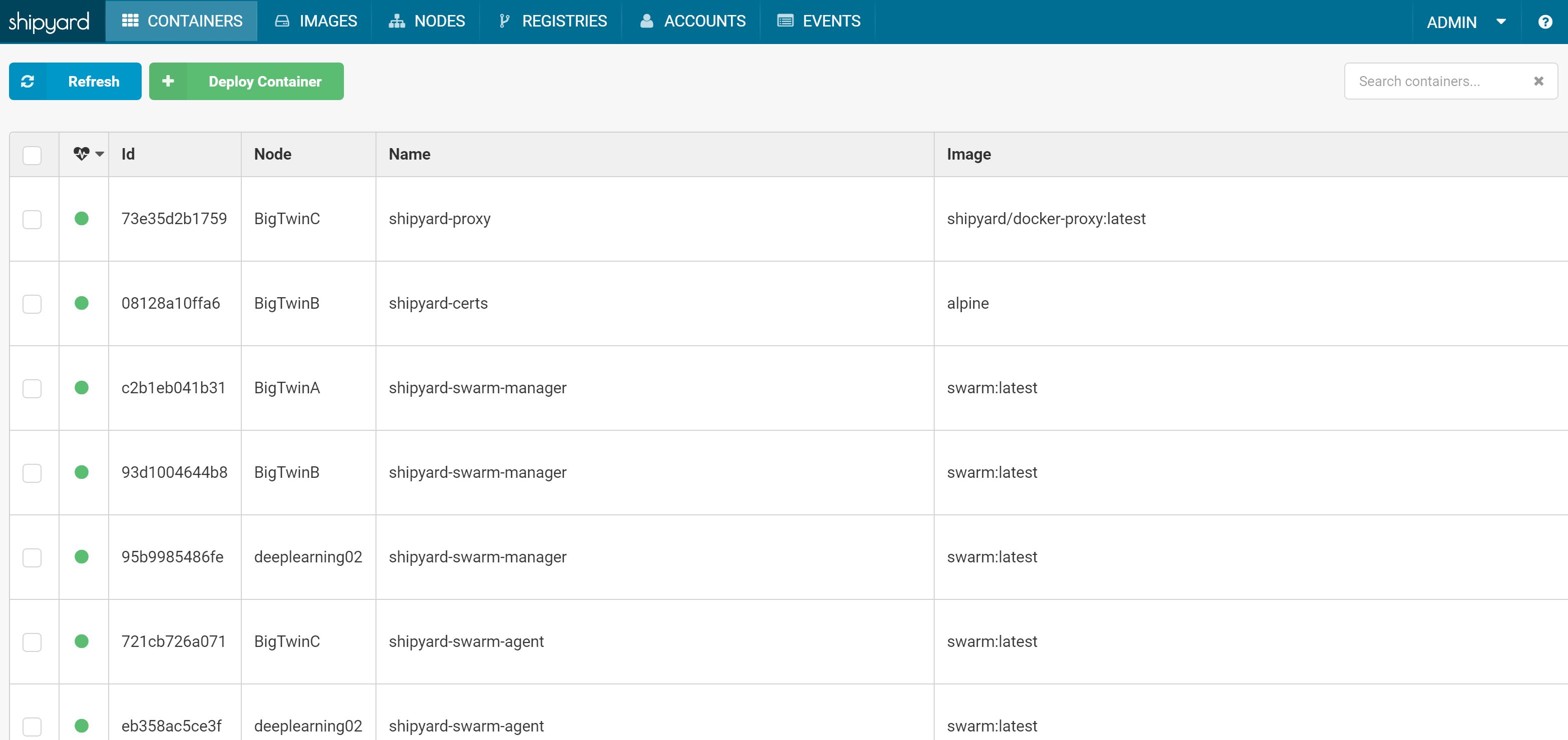Click green status dot for shipyard-certs
This screenshot has height=740, width=1568.
pyautogui.click(x=82, y=303)
